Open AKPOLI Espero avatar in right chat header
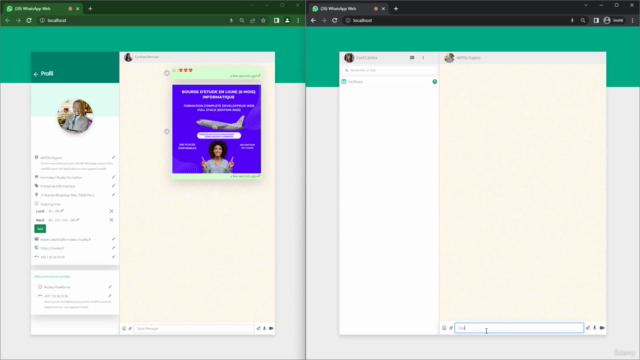Image resolution: width=640 pixels, height=360 pixels. click(x=449, y=58)
